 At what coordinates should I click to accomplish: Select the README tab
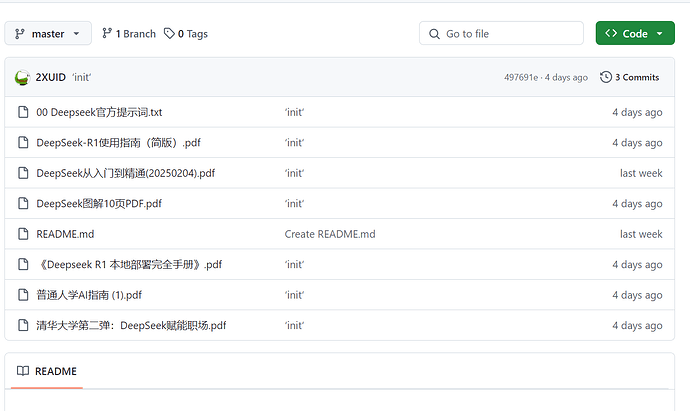(x=47, y=371)
